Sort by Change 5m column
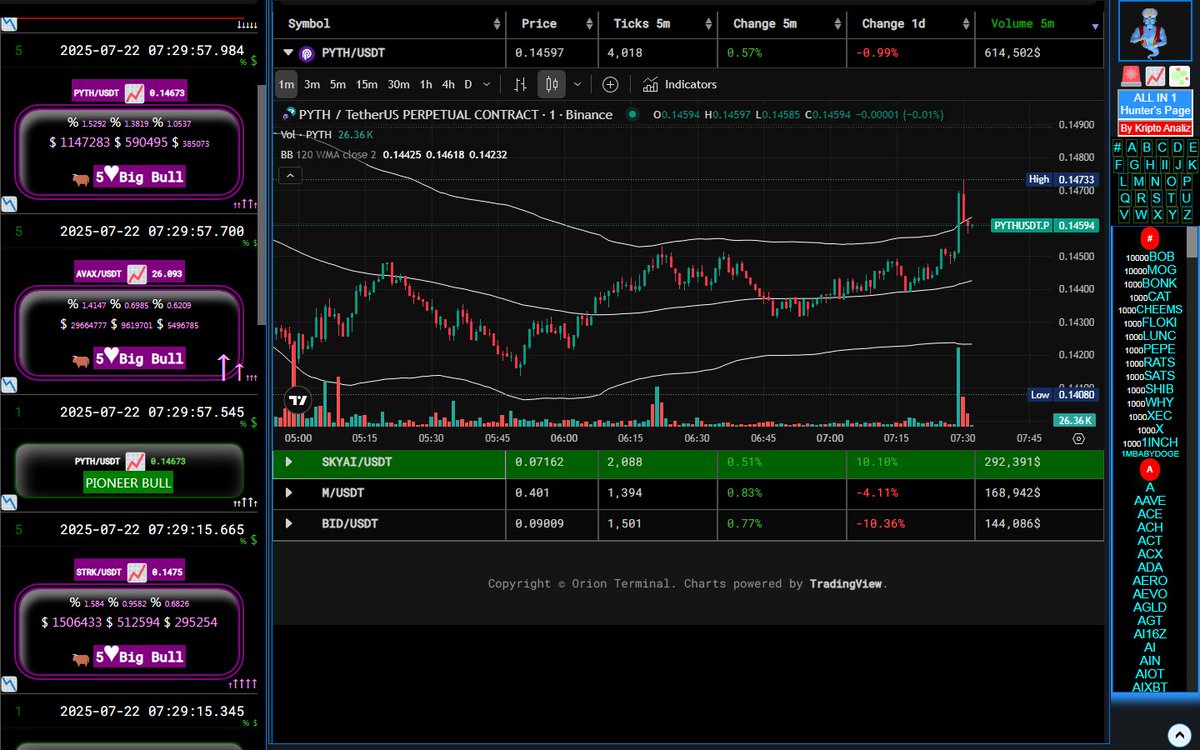The width and height of the screenshot is (1200, 750). 782,23
